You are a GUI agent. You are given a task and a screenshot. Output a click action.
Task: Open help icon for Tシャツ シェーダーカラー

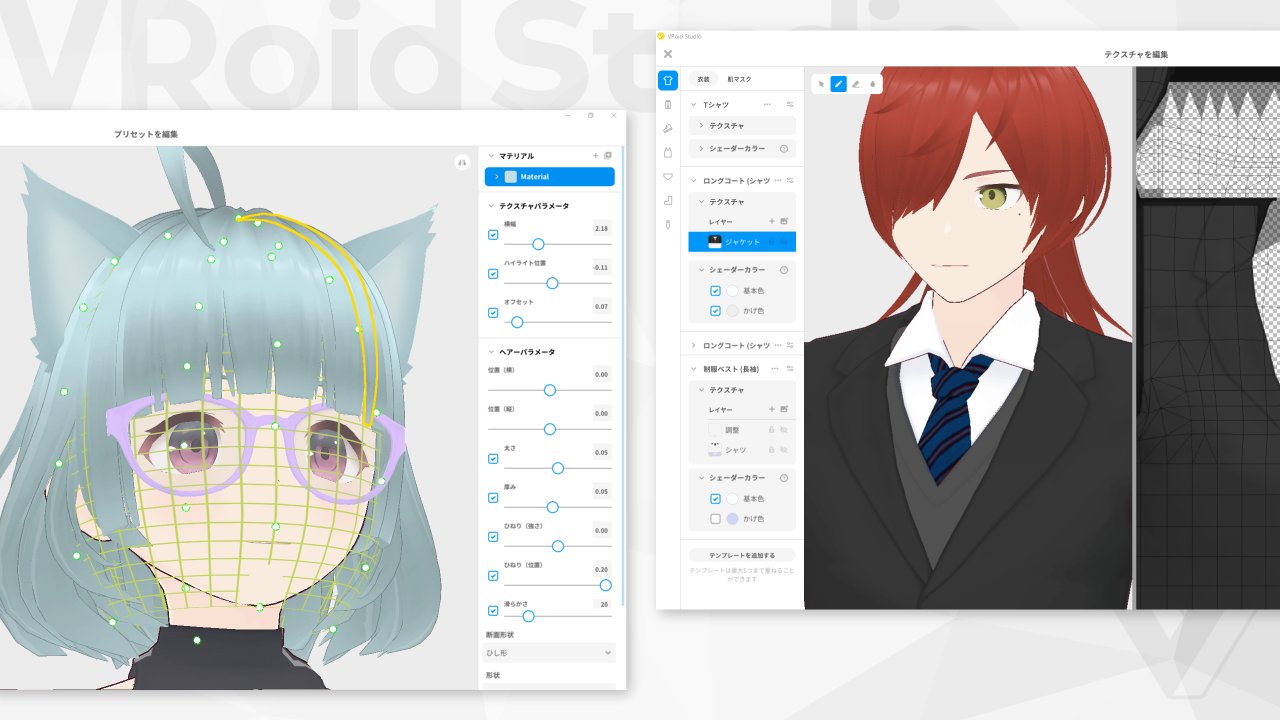click(x=784, y=148)
